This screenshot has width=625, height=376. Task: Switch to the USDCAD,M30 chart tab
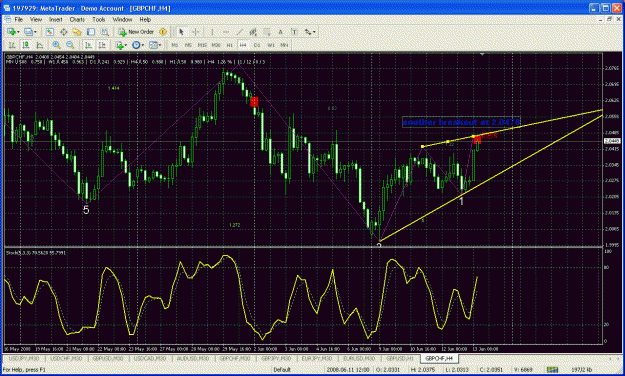(x=150, y=358)
